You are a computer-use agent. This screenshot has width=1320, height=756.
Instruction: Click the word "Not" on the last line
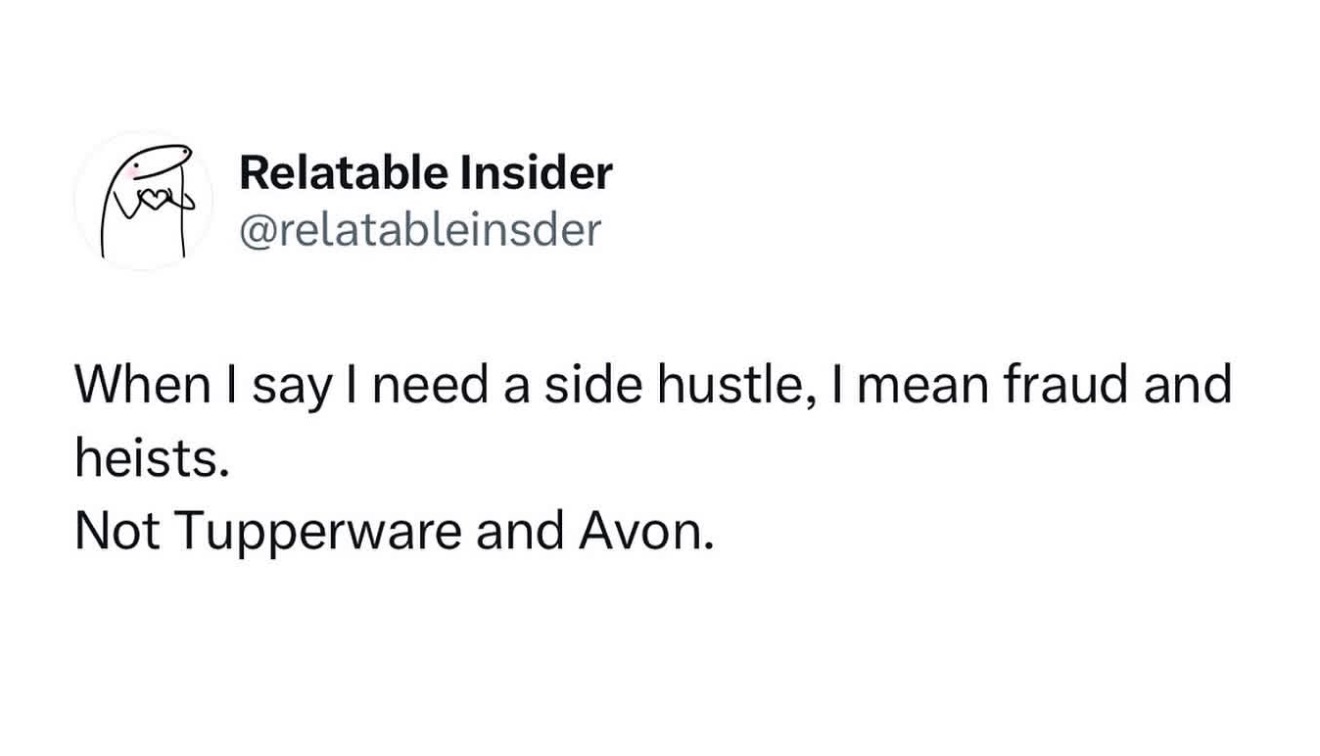pyautogui.click(x=116, y=533)
